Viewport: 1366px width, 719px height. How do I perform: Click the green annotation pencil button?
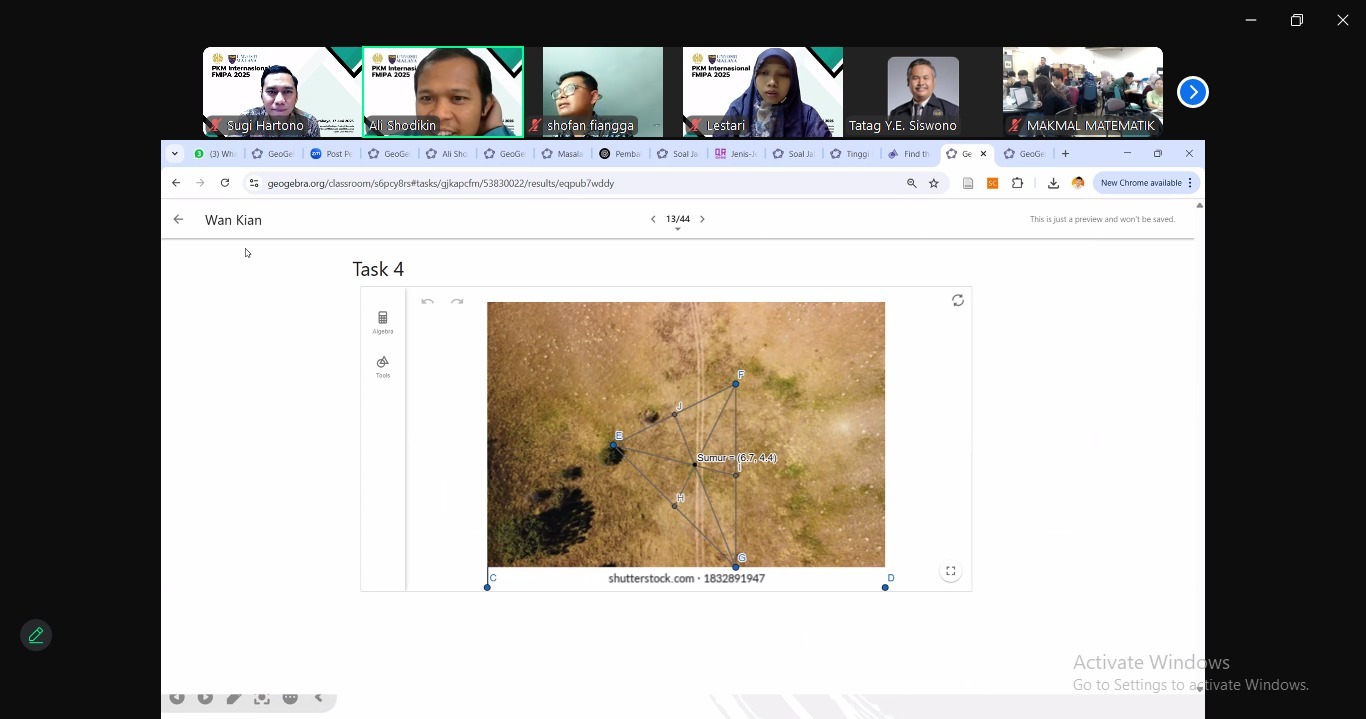36,635
